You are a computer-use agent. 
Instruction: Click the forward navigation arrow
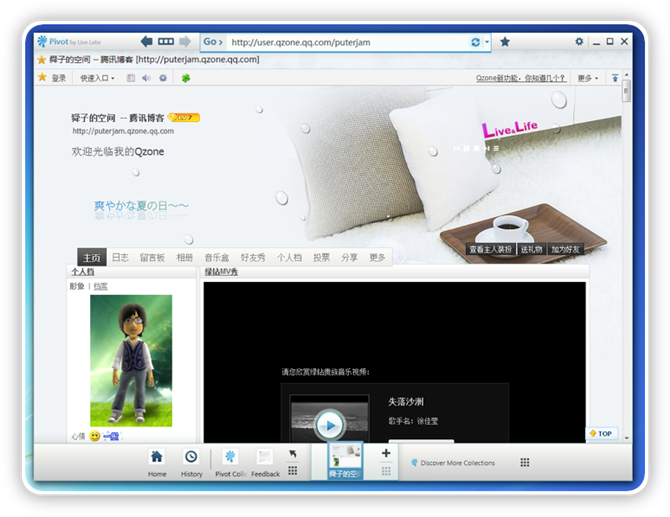click(x=185, y=42)
